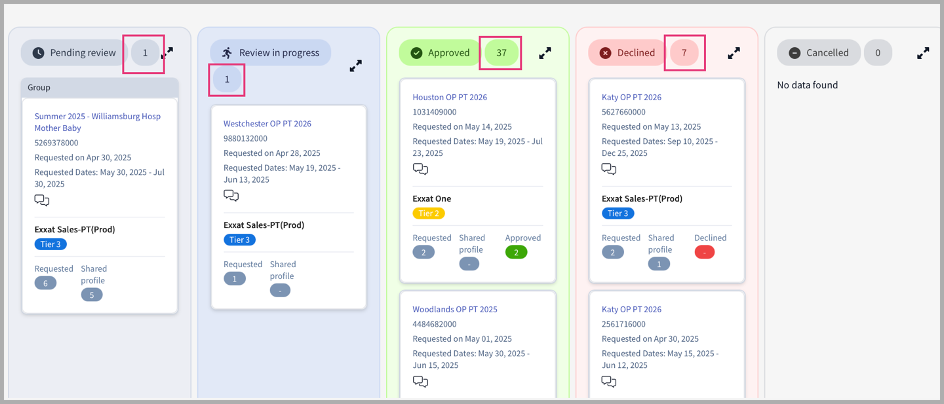Click the Approved status header pill
Image resolution: width=944 pixels, height=404 pixels.
439,53
